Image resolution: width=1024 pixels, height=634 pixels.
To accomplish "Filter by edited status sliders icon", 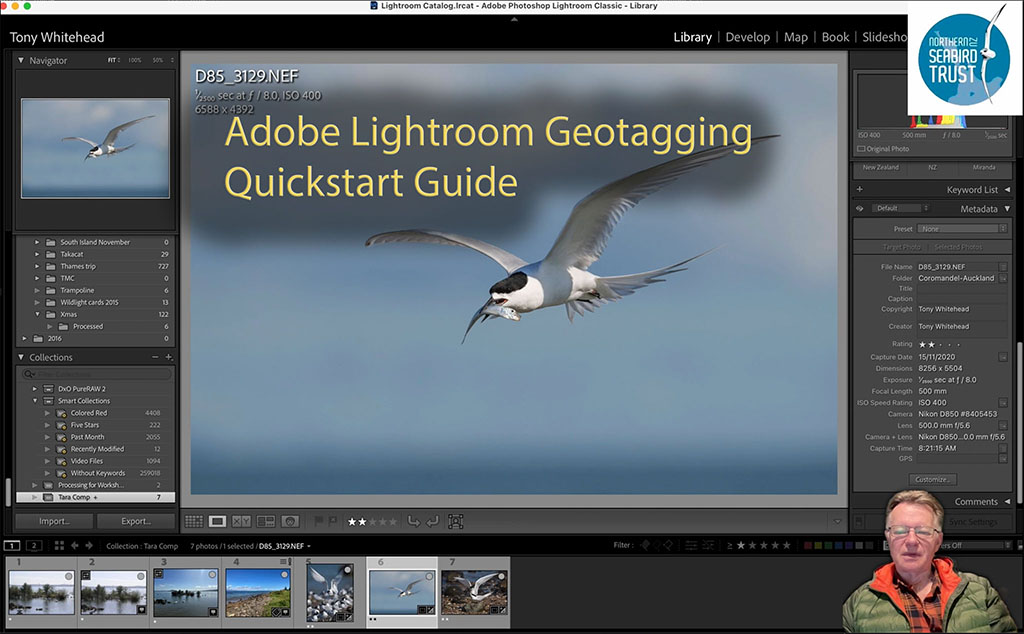I will pos(691,545).
